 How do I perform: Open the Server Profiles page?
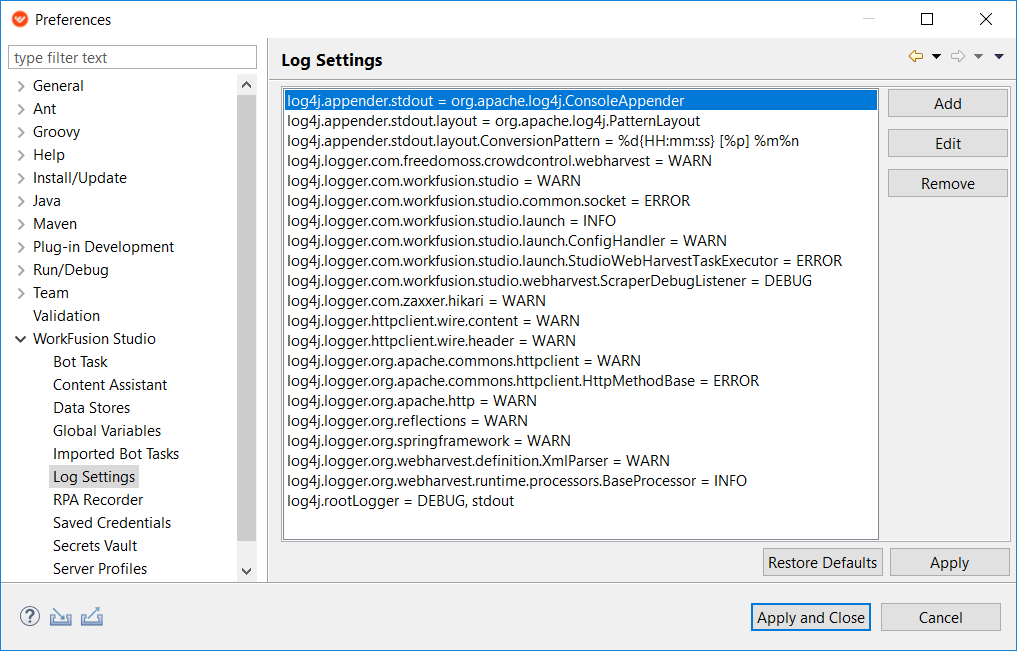(x=100, y=569)
